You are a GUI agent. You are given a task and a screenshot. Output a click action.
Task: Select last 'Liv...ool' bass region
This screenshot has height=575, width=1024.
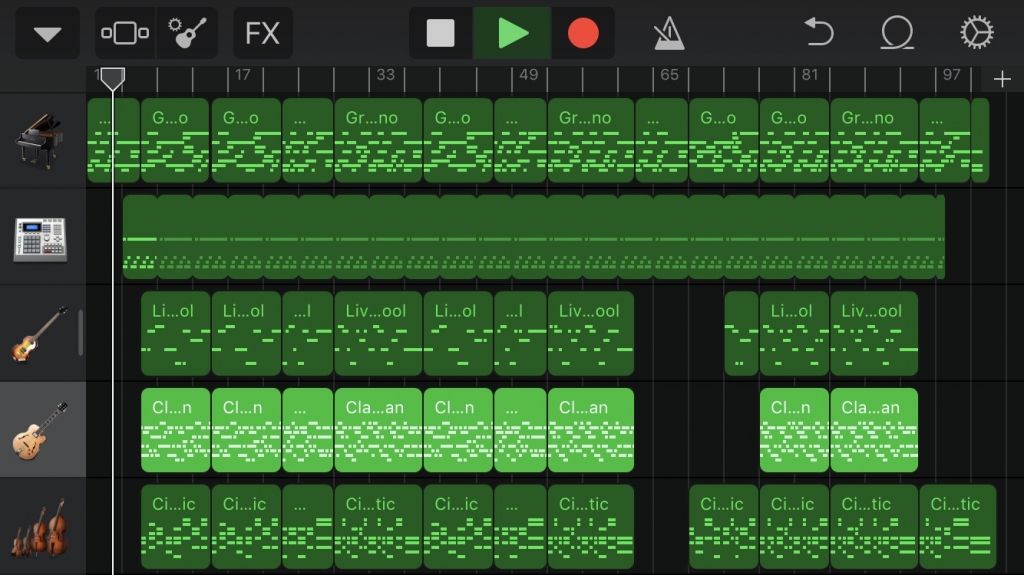click(x=874, y=333)
